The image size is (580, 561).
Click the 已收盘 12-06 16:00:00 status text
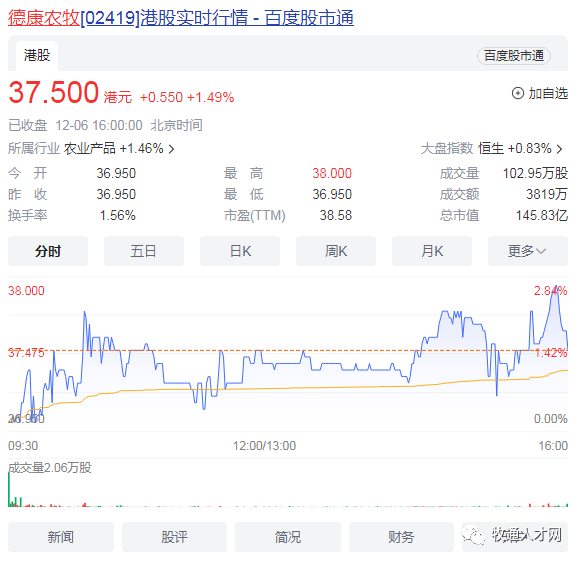75,125
